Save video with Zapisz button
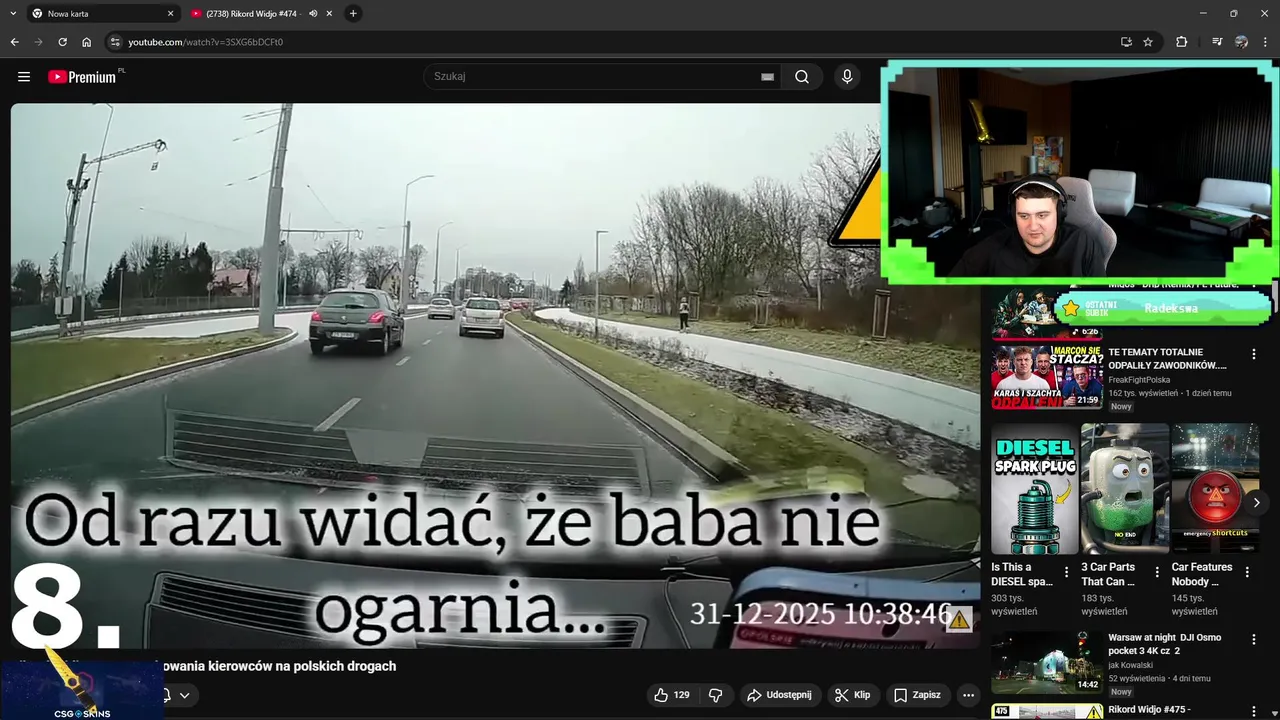 [917, 695]
